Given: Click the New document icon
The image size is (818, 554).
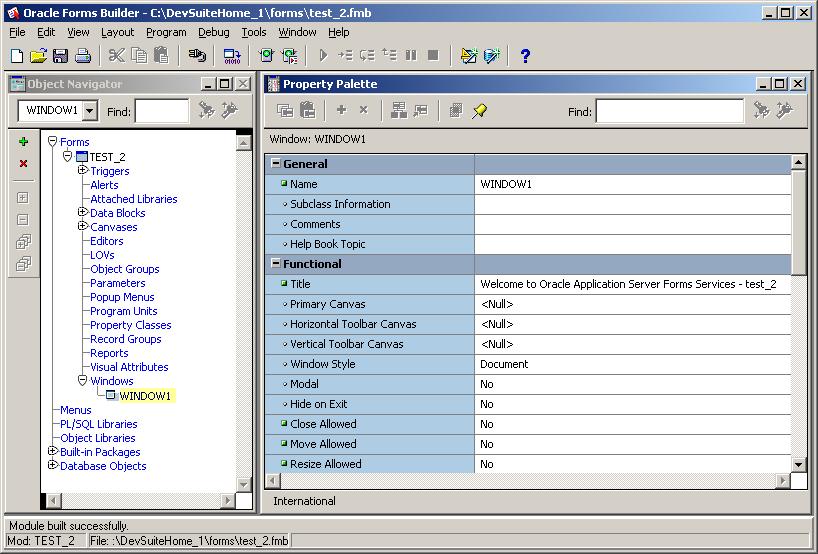Looking at the screenshot, I should click(x=17, y=56).
